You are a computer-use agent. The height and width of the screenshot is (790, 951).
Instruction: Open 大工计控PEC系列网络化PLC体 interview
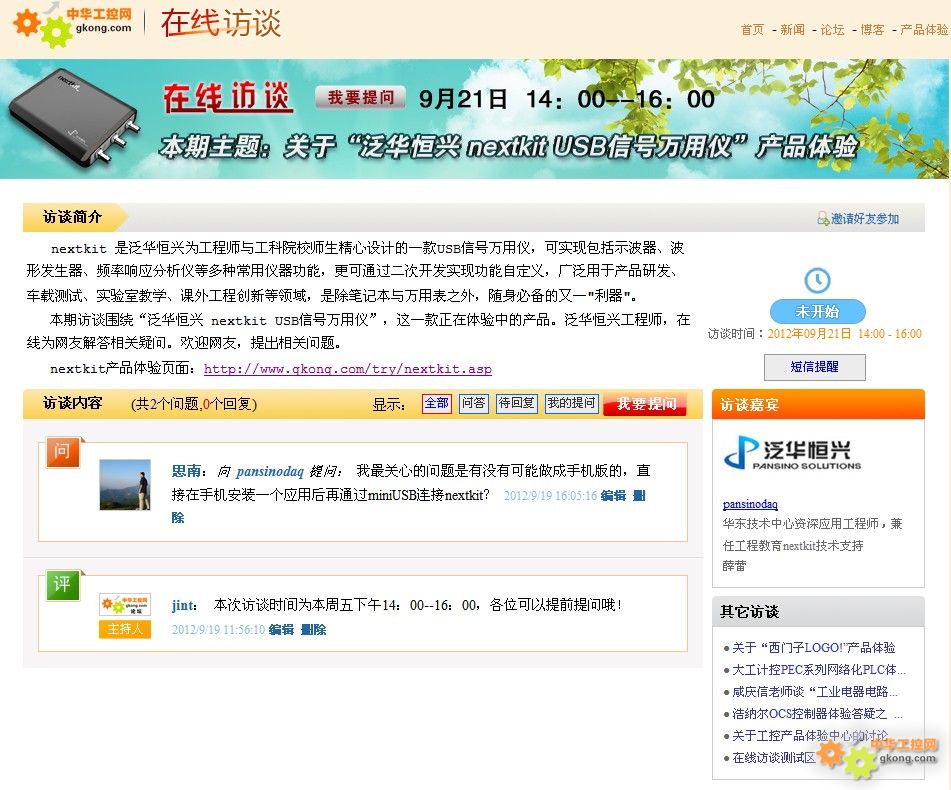tap(819, 669)
